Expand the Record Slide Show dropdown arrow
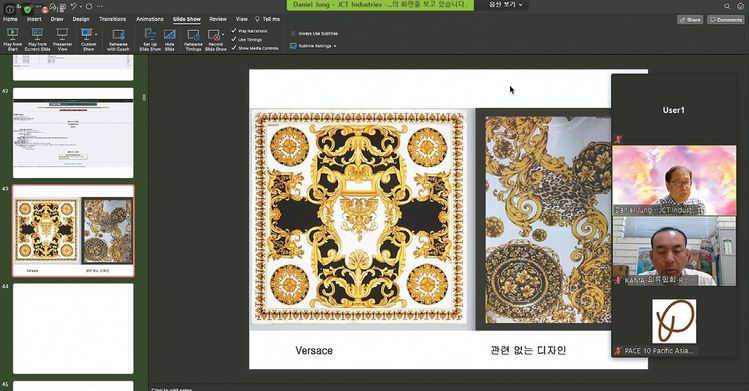The image size is (749, 391). point(223,35)
